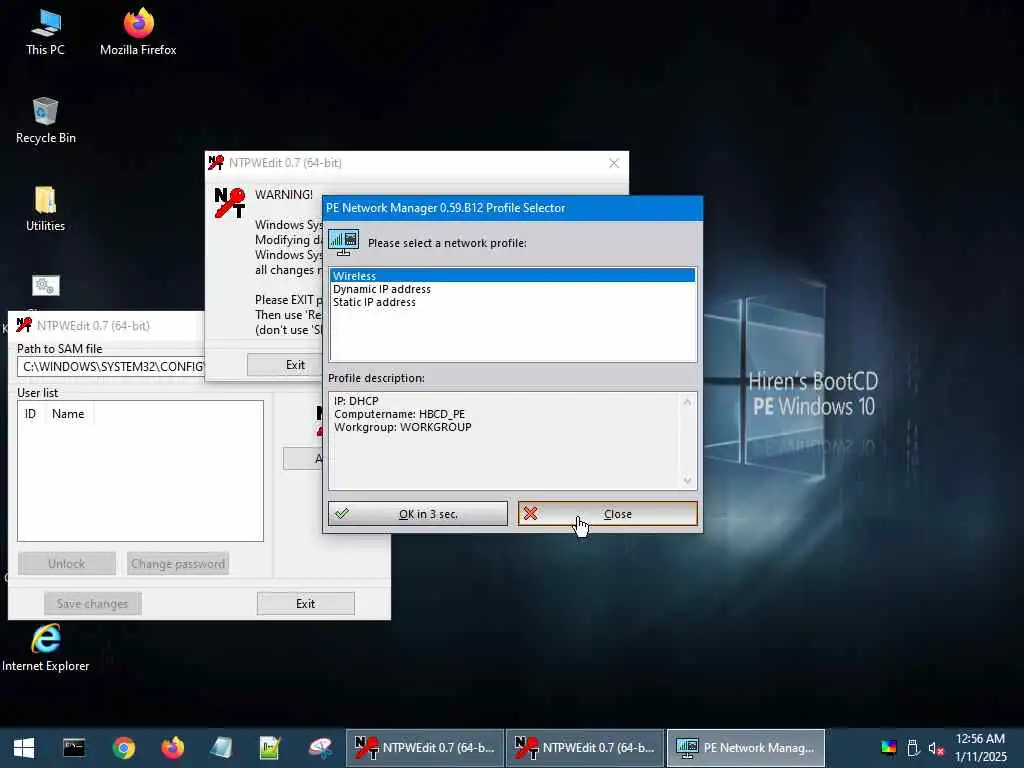Open the Utilities folder on the desktop
Viewport: 1024px width, 768px height.
45,209
